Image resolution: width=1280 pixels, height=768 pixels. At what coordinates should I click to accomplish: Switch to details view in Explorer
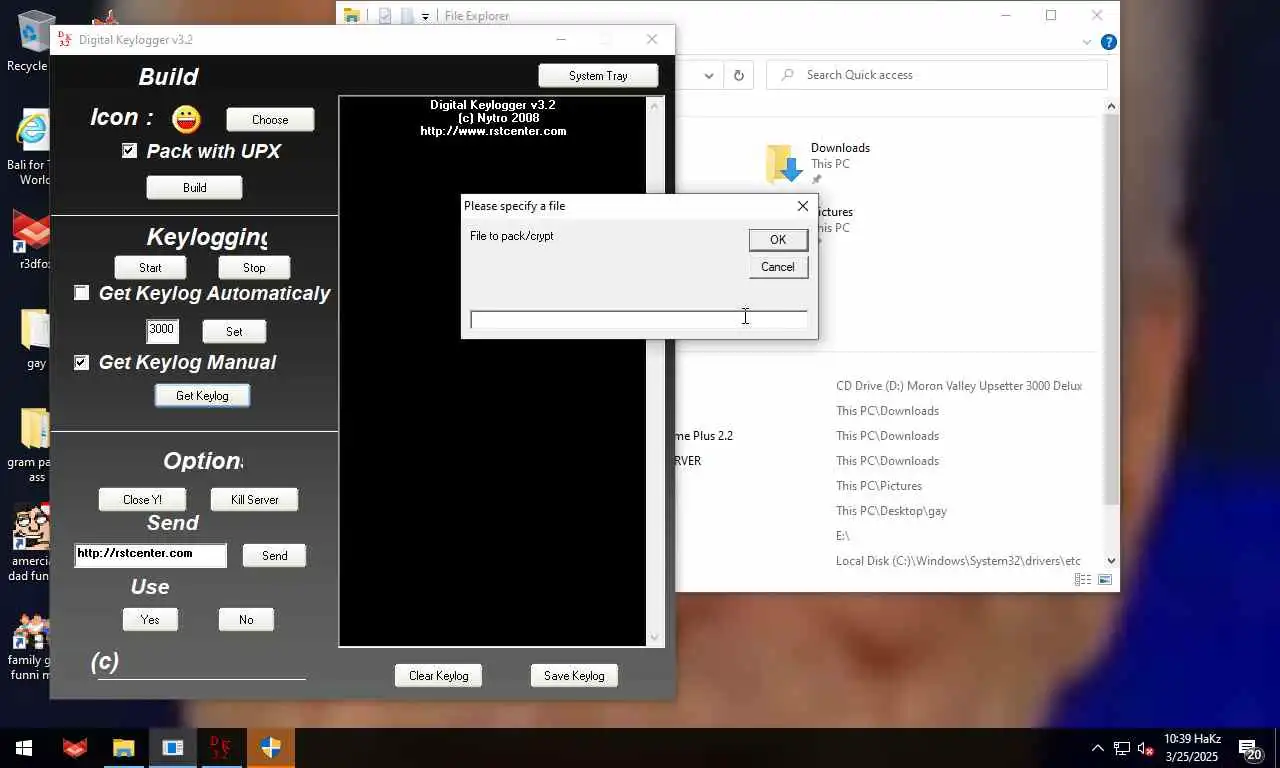[x=1083, y=580]
